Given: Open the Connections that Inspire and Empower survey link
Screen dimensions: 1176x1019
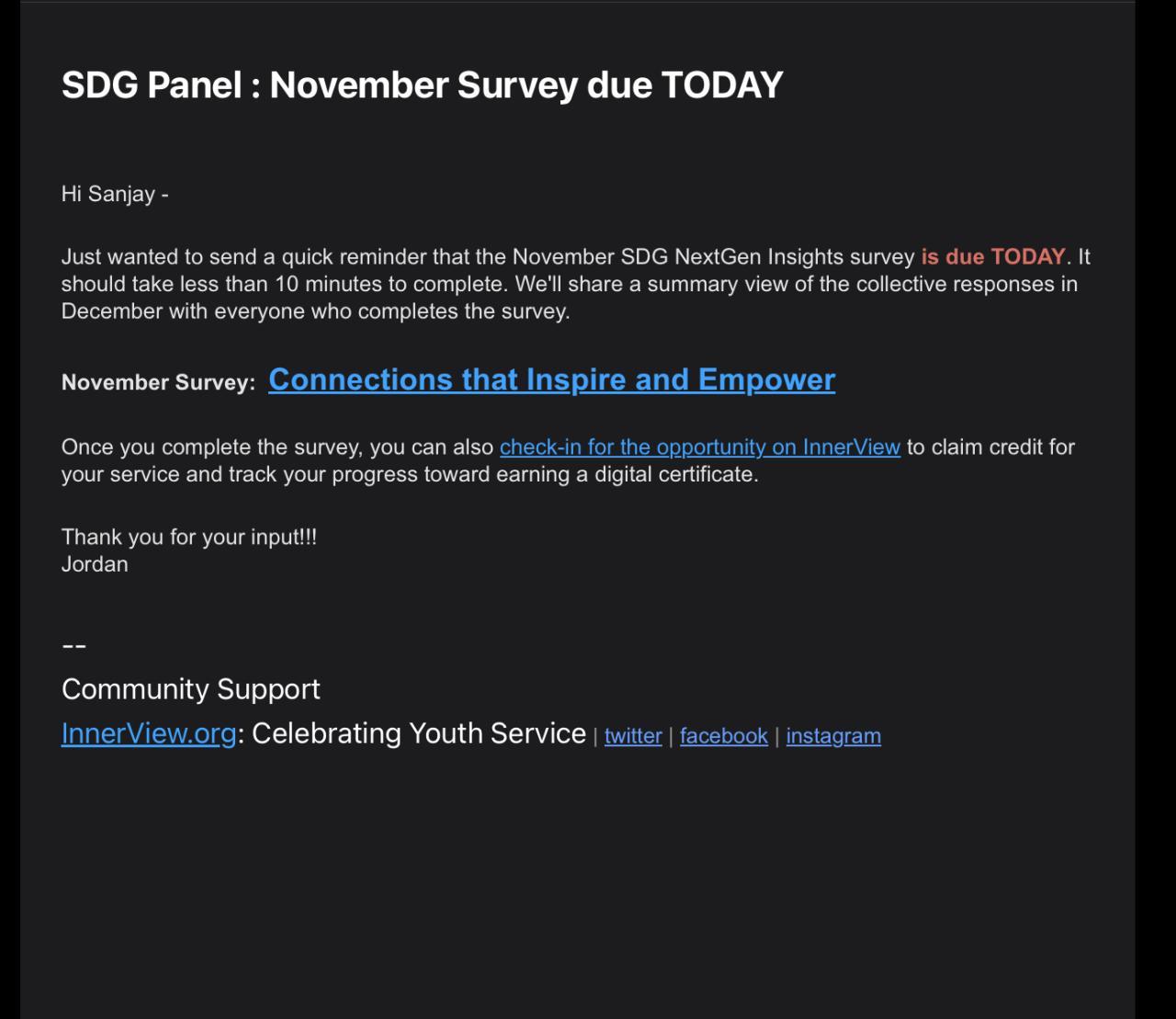Looking at the screenshot, I should pos(551,380).
